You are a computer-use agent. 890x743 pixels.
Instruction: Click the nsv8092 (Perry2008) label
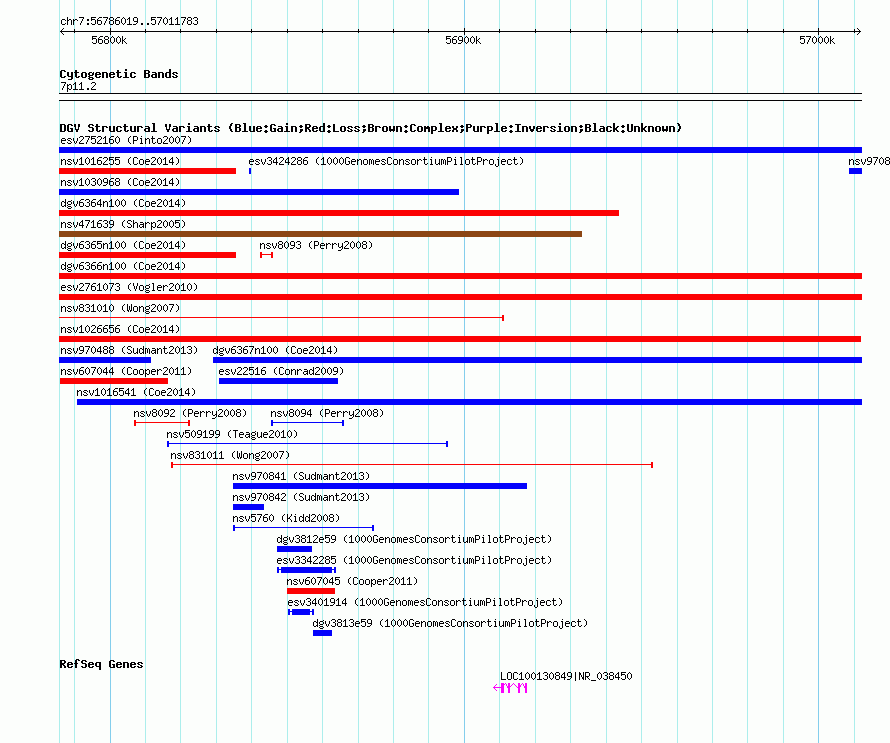tap(190, 413)
